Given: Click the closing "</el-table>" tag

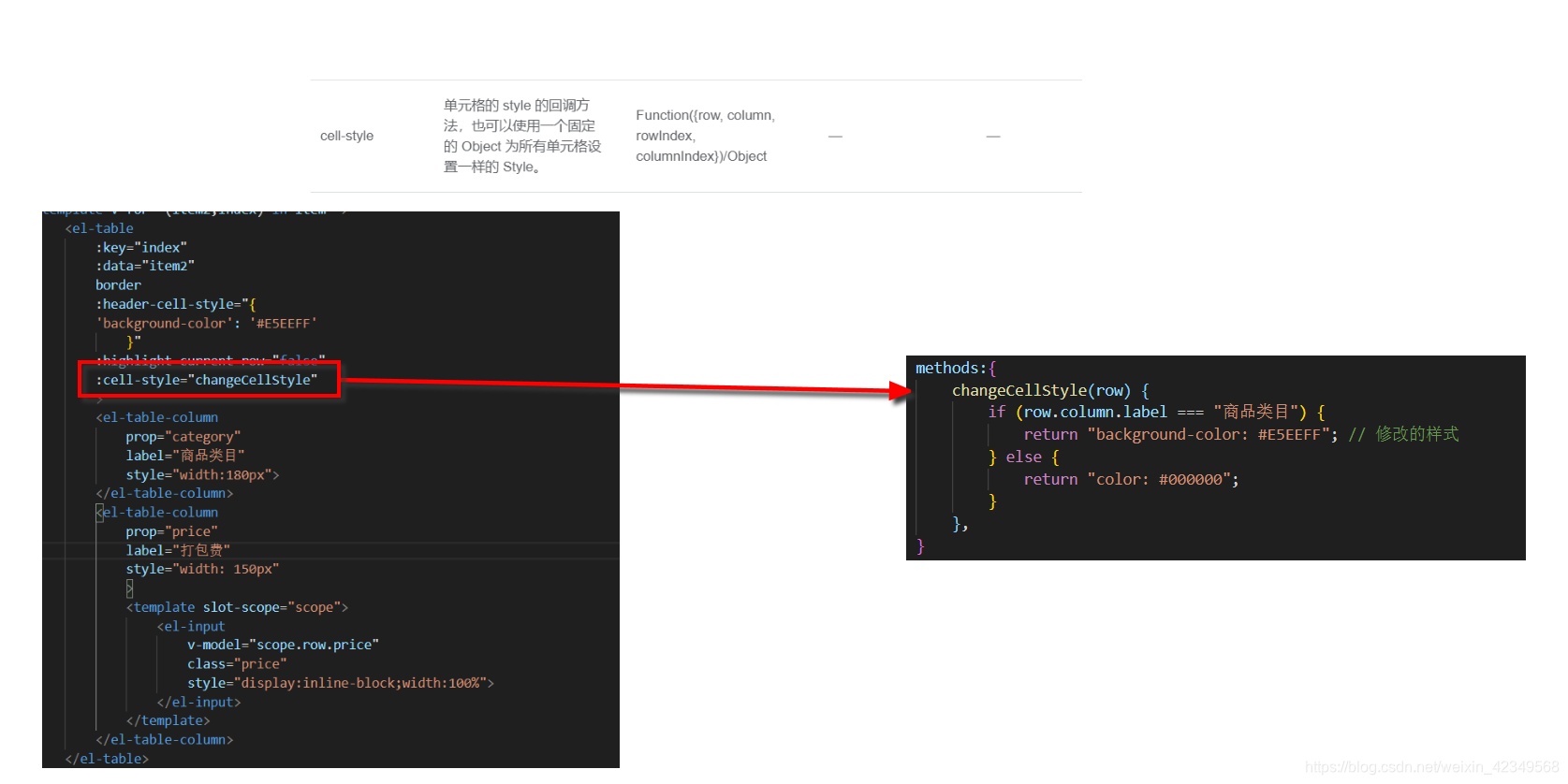Looking at the screenshot, I should tap(108, 759).
